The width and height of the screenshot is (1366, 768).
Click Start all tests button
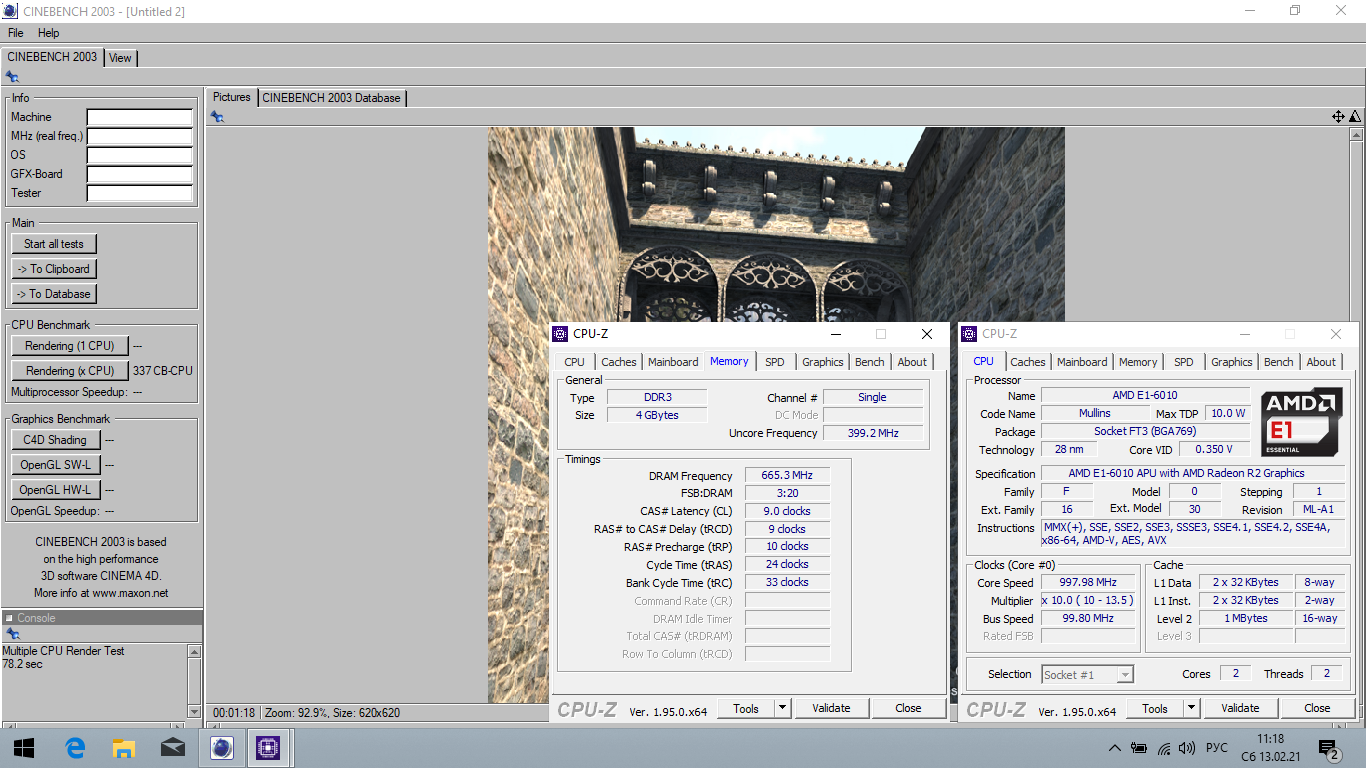click(x=54, y=244)
